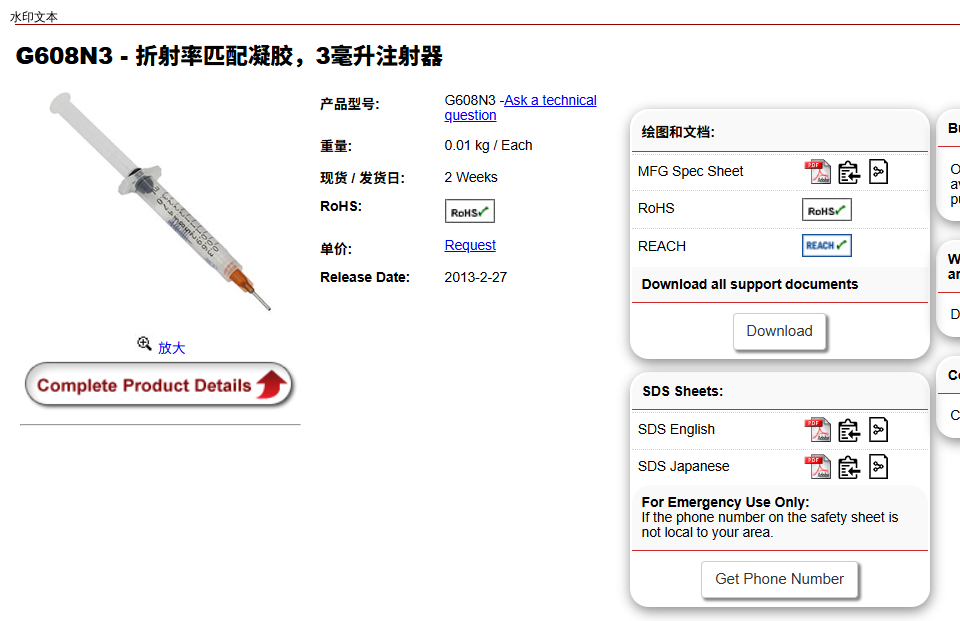
Task: Open REACH compliance badge
Action: (827, 246)
